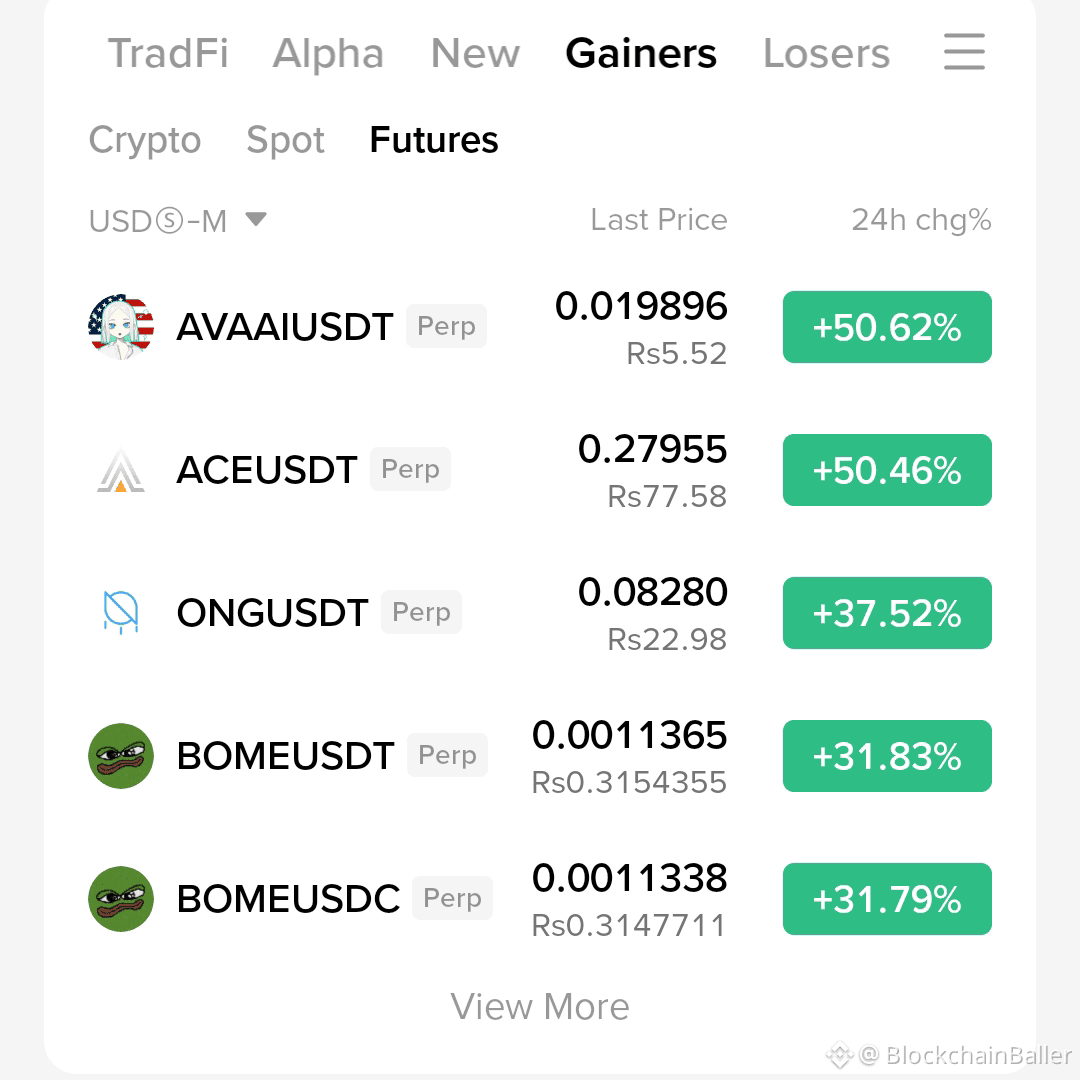Open the ACEUSDT Perp row

coord(540,470)
